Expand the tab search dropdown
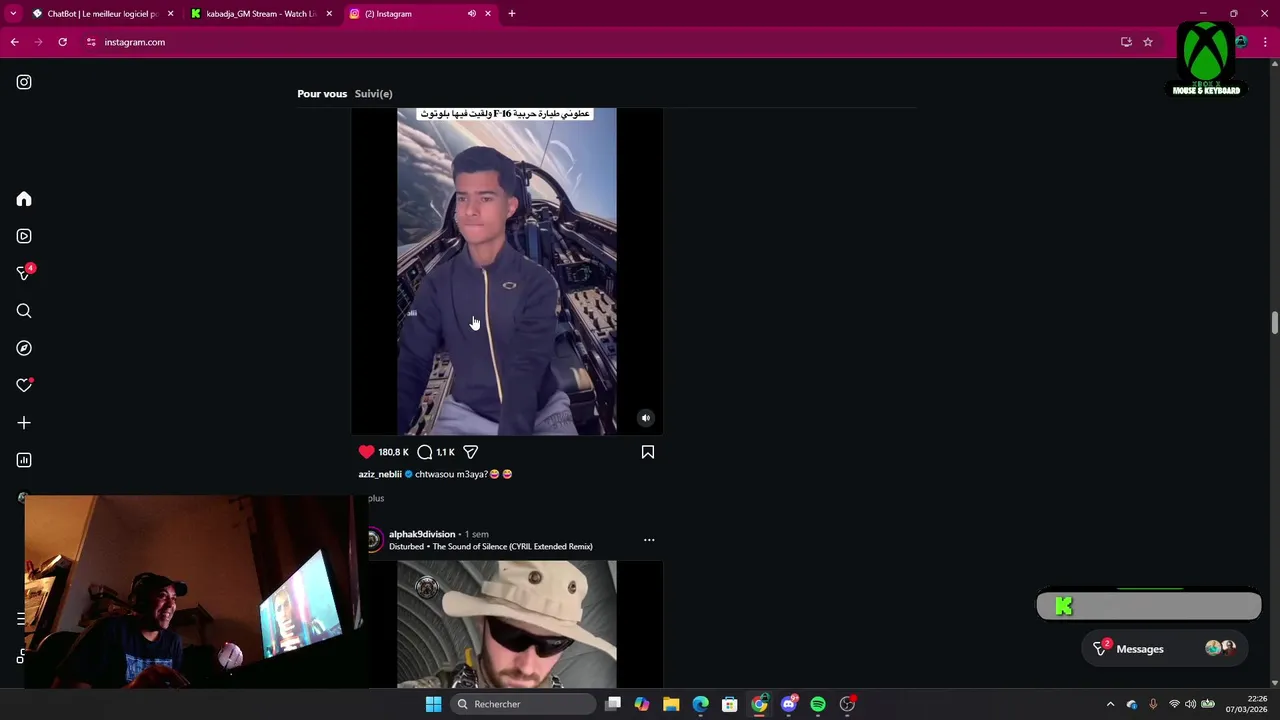This screenshot has height=720, width=1280. [13, 14]
